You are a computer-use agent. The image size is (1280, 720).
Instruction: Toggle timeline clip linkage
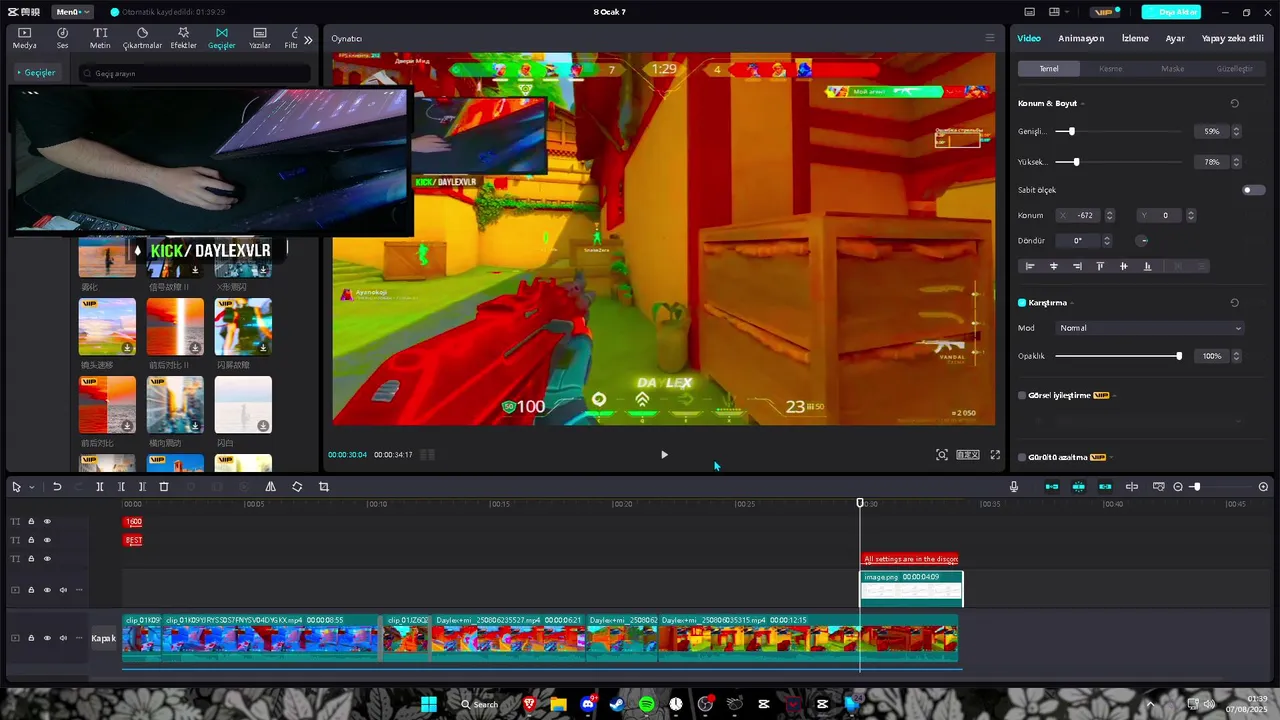pos(1105,487)
